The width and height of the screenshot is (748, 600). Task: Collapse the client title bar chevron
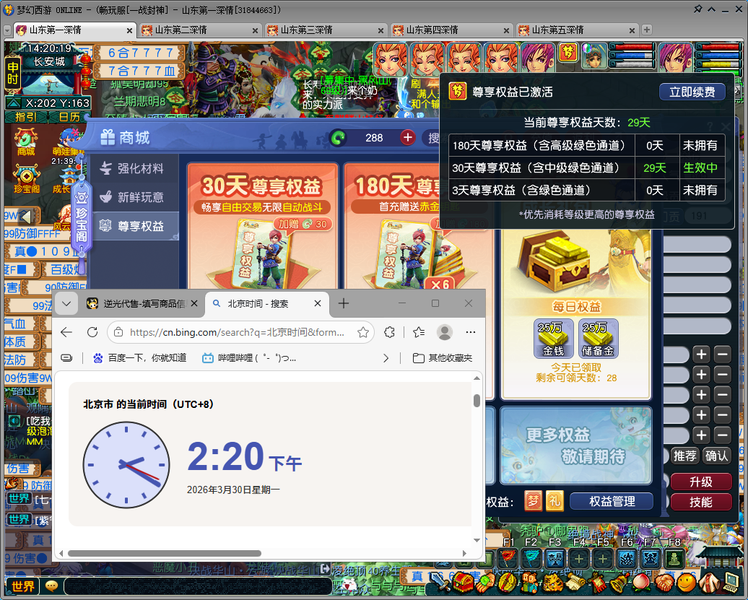coord(711,9)
